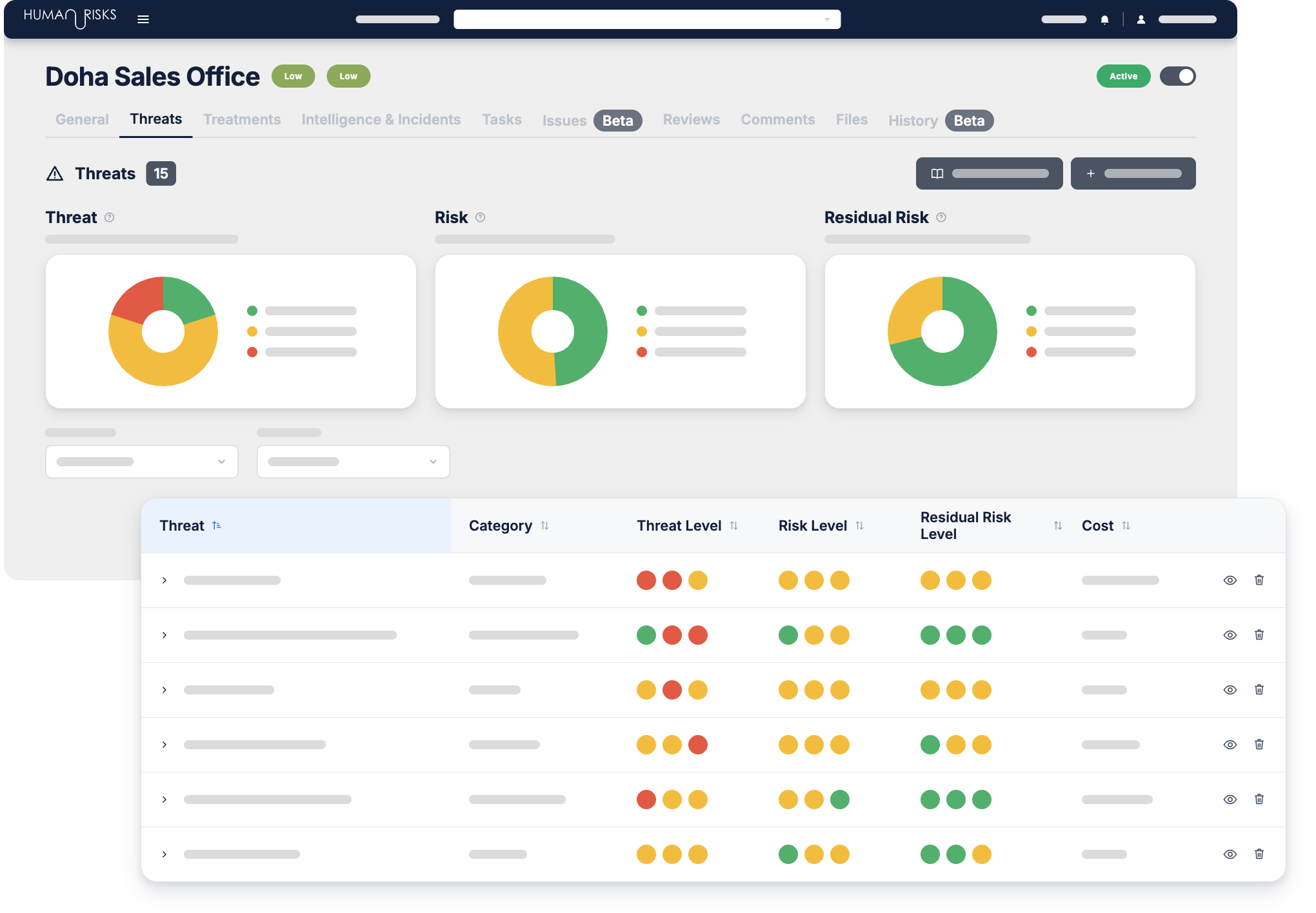
Task: Click the Threats count badge 15
Action: 161,173
